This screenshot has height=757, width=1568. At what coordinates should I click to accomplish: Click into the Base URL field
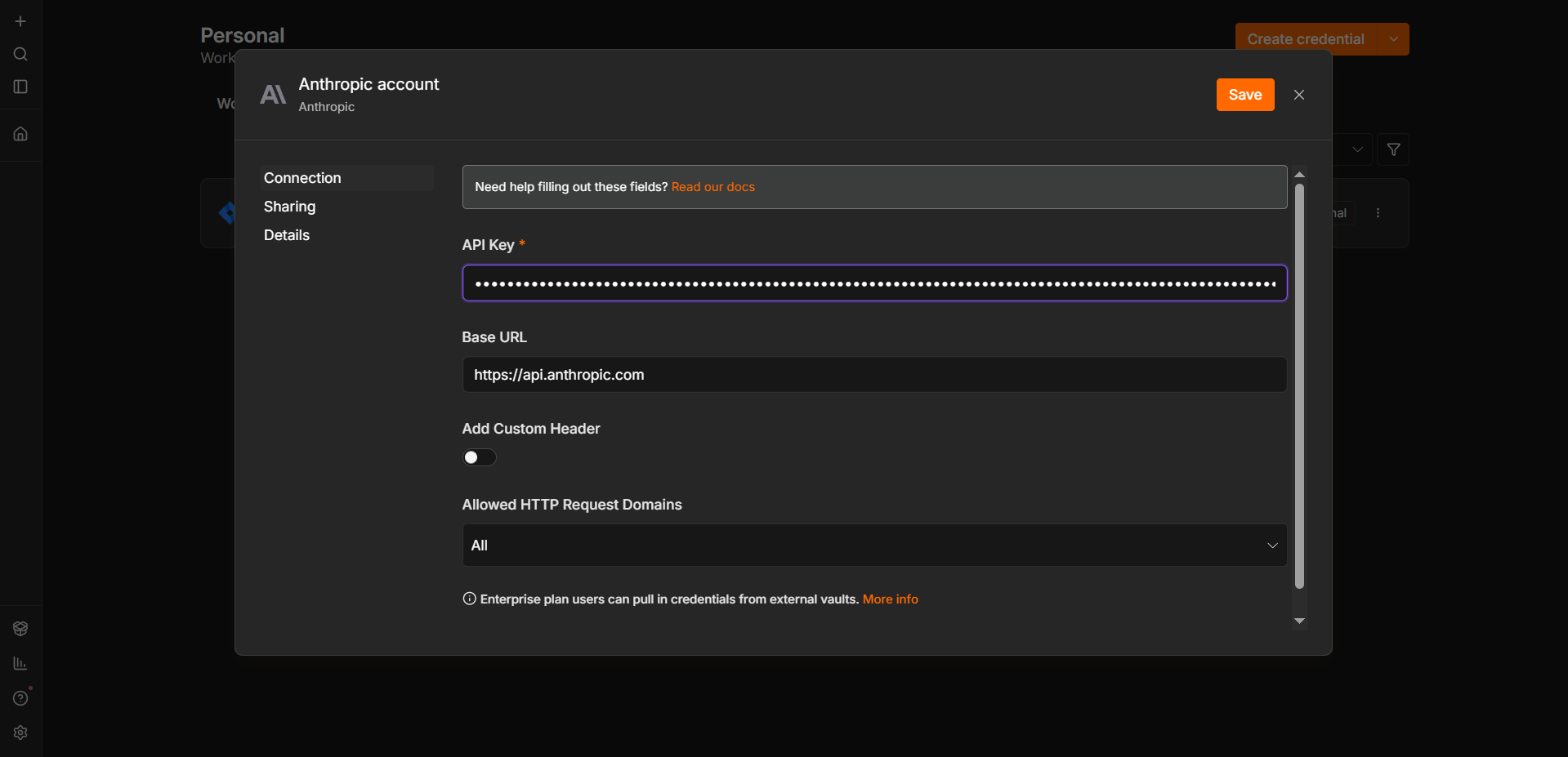coord(874,375)
